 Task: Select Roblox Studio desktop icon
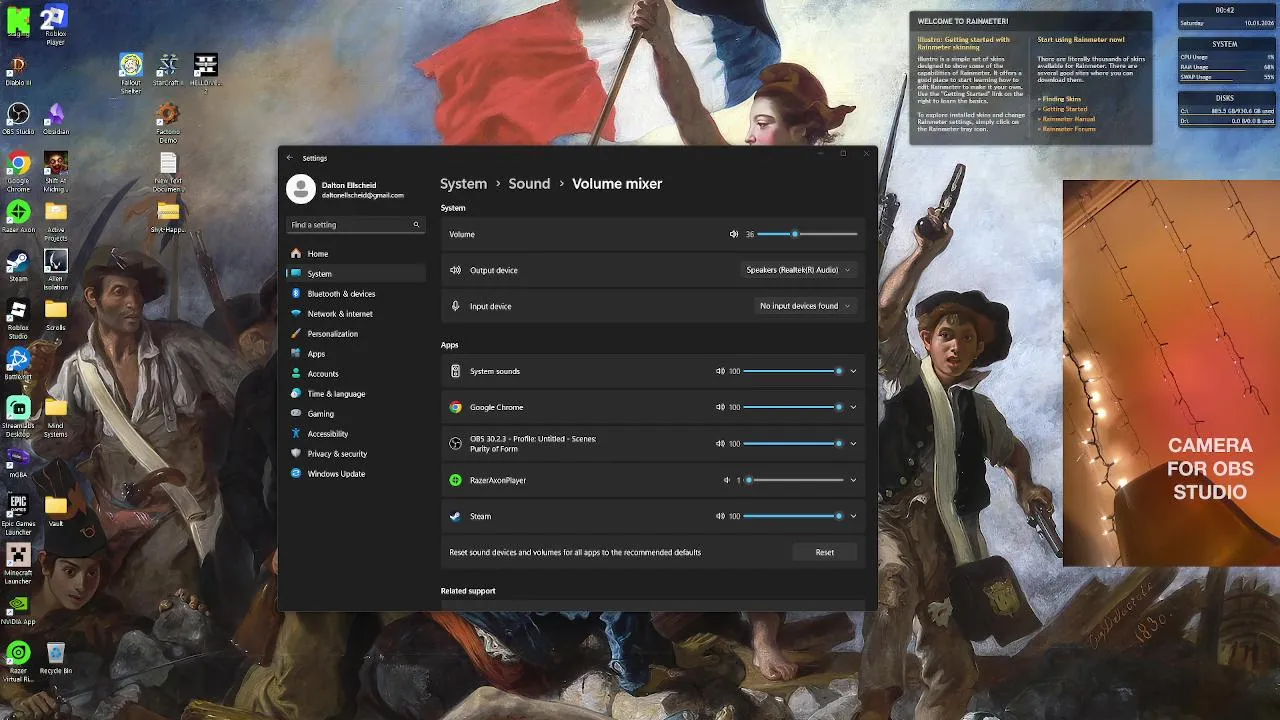click(18, 320)
